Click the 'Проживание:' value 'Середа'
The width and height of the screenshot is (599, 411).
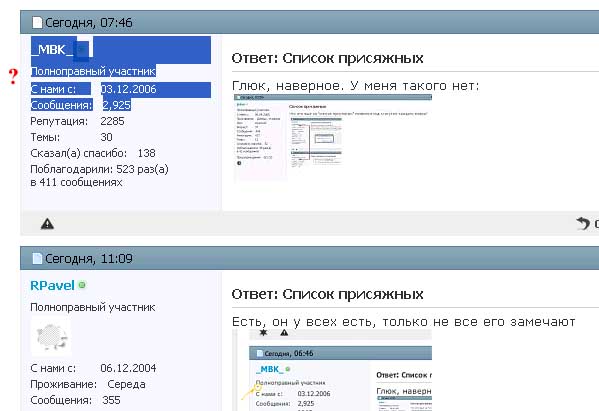point(126,384)
